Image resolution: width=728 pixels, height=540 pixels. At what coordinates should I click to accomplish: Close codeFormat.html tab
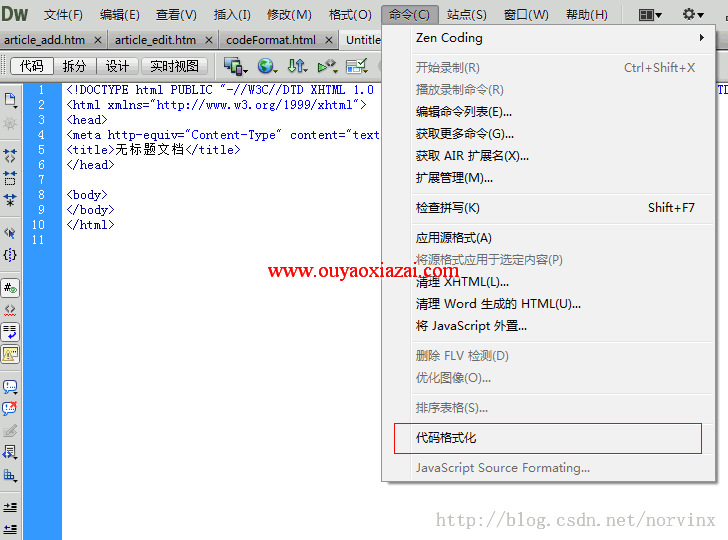pyautogui.click(x=329, y=40)
